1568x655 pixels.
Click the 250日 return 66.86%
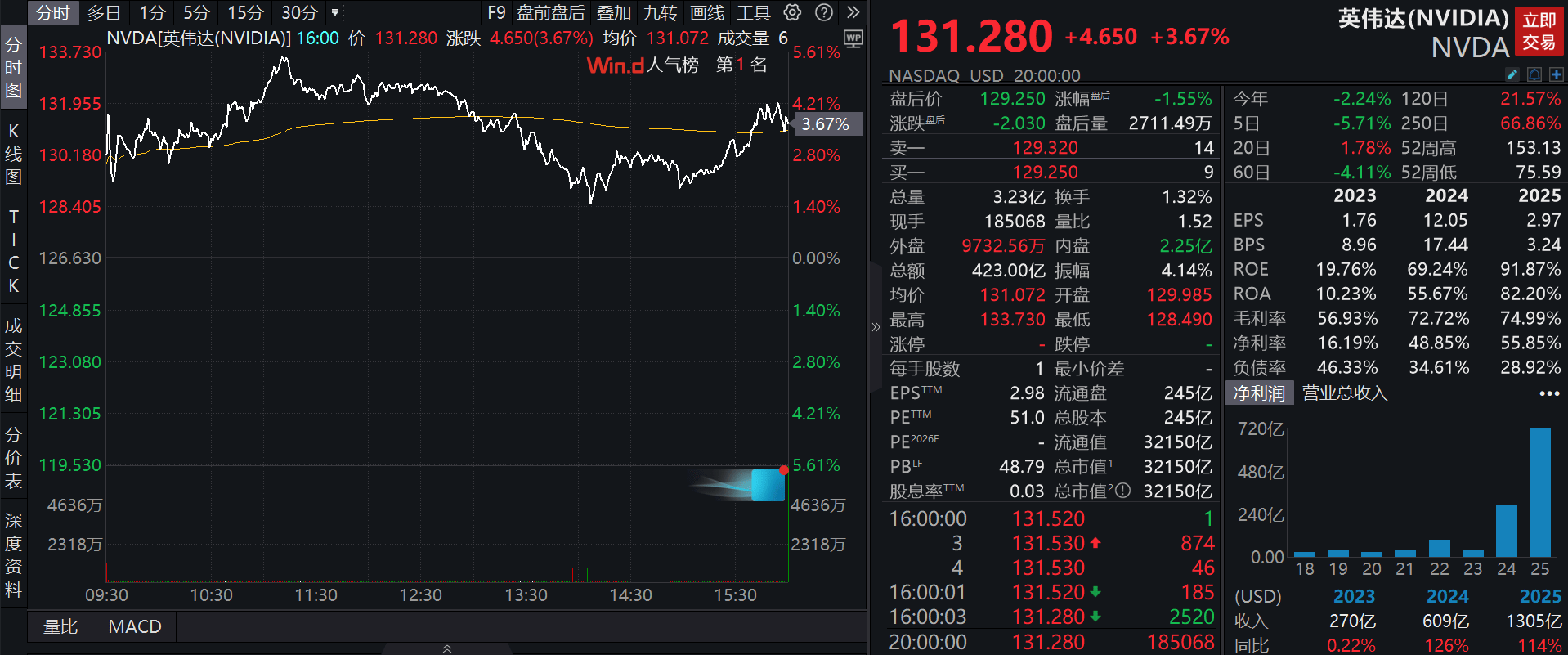coord(1530,123)
